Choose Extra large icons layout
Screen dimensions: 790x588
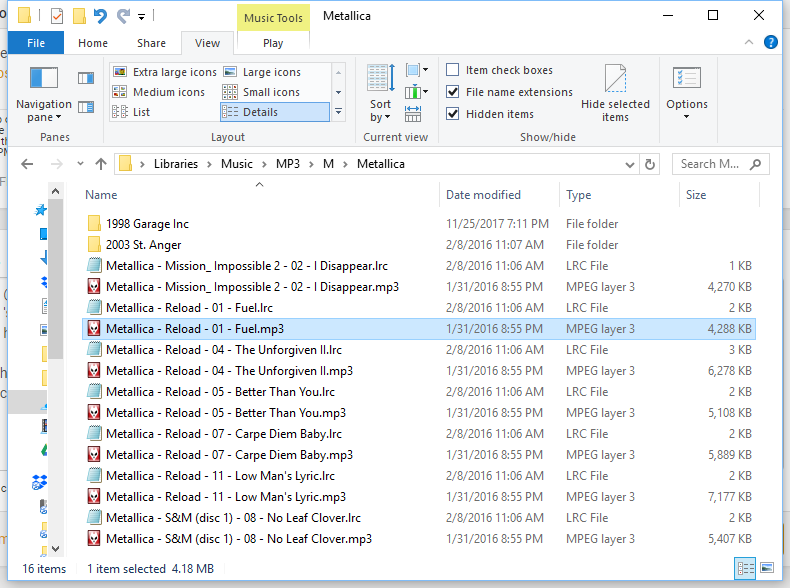click(165, 72)
